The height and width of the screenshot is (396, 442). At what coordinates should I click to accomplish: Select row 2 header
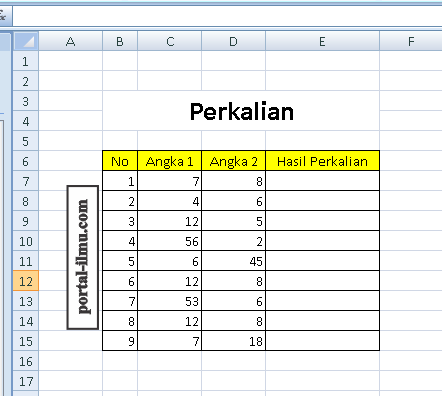[26, 81]
